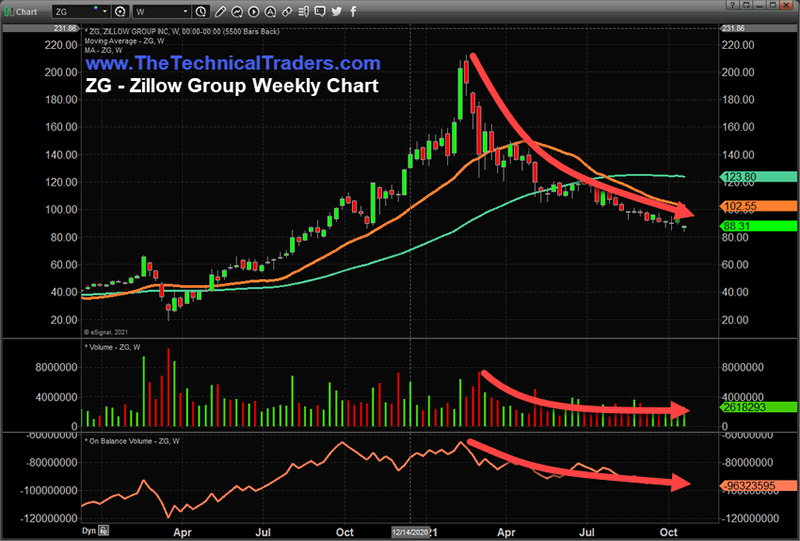
Task: Click the chain link symbol icon
Action: 287,11
